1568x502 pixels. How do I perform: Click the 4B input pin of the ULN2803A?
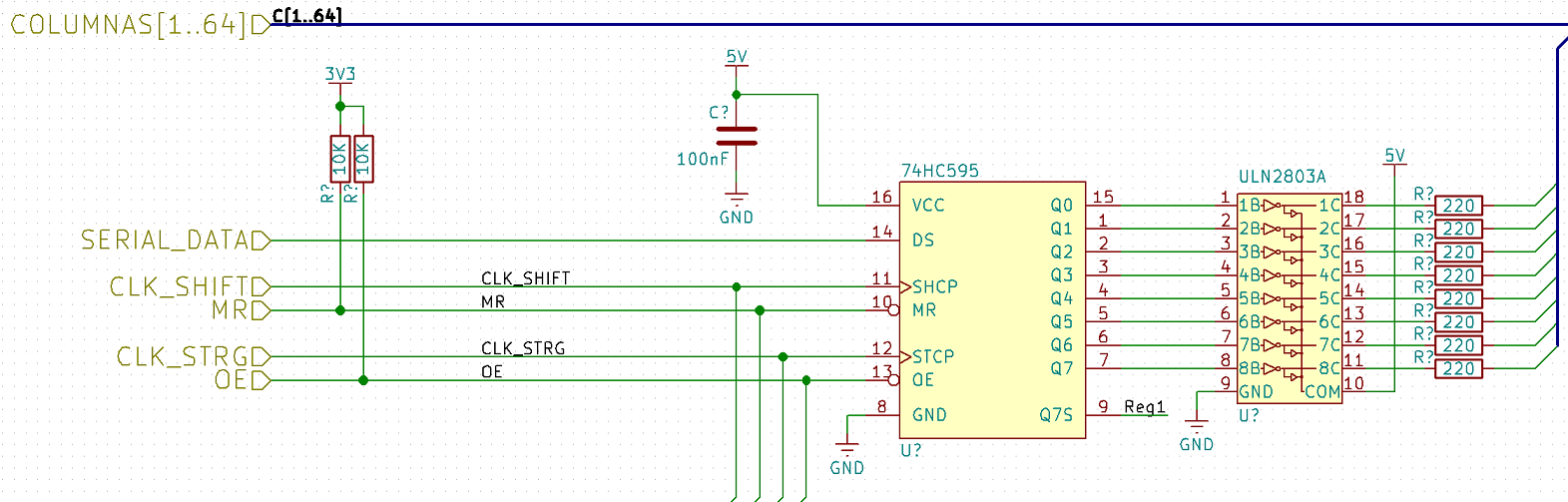tap(1250, 275)
